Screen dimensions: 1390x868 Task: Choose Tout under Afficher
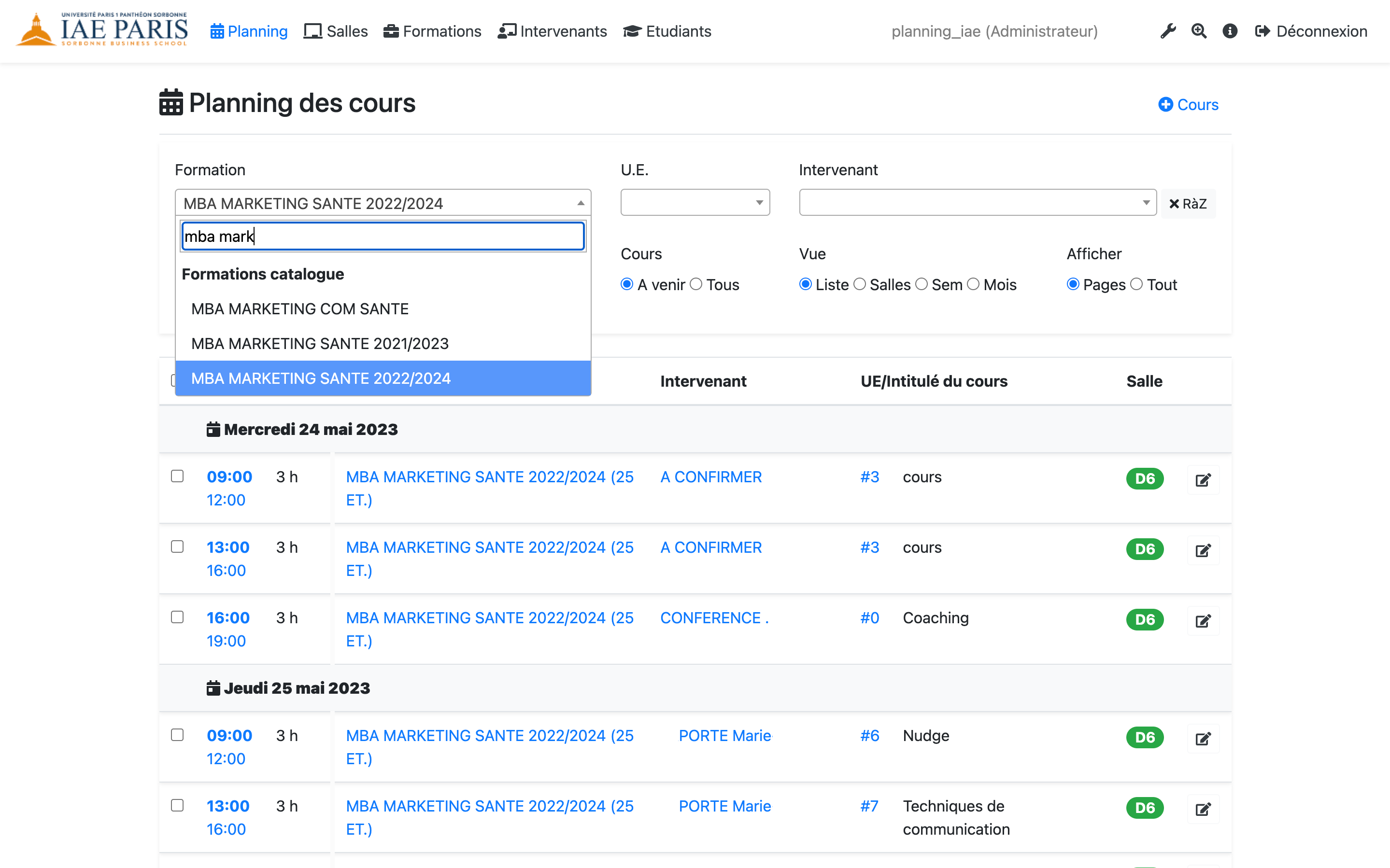[1136, 284]
